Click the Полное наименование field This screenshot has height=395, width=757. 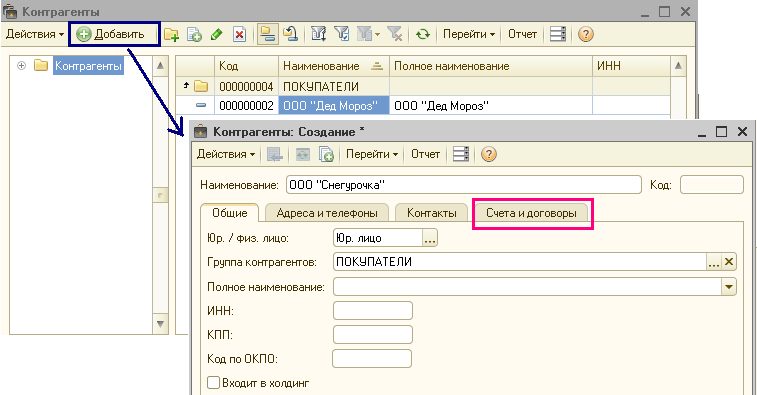[x=527, y=287]
